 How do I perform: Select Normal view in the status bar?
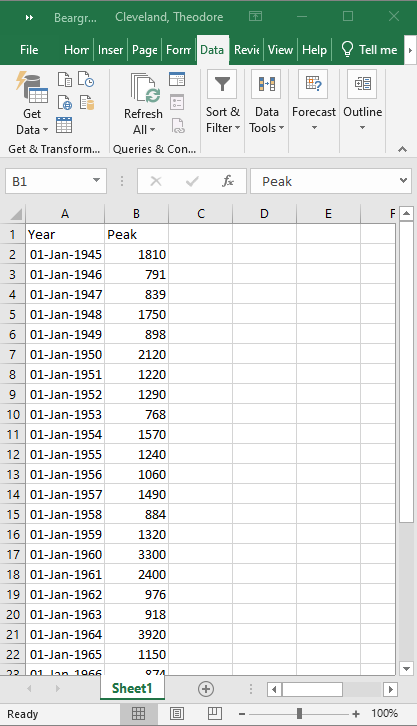tap(138, 713)
